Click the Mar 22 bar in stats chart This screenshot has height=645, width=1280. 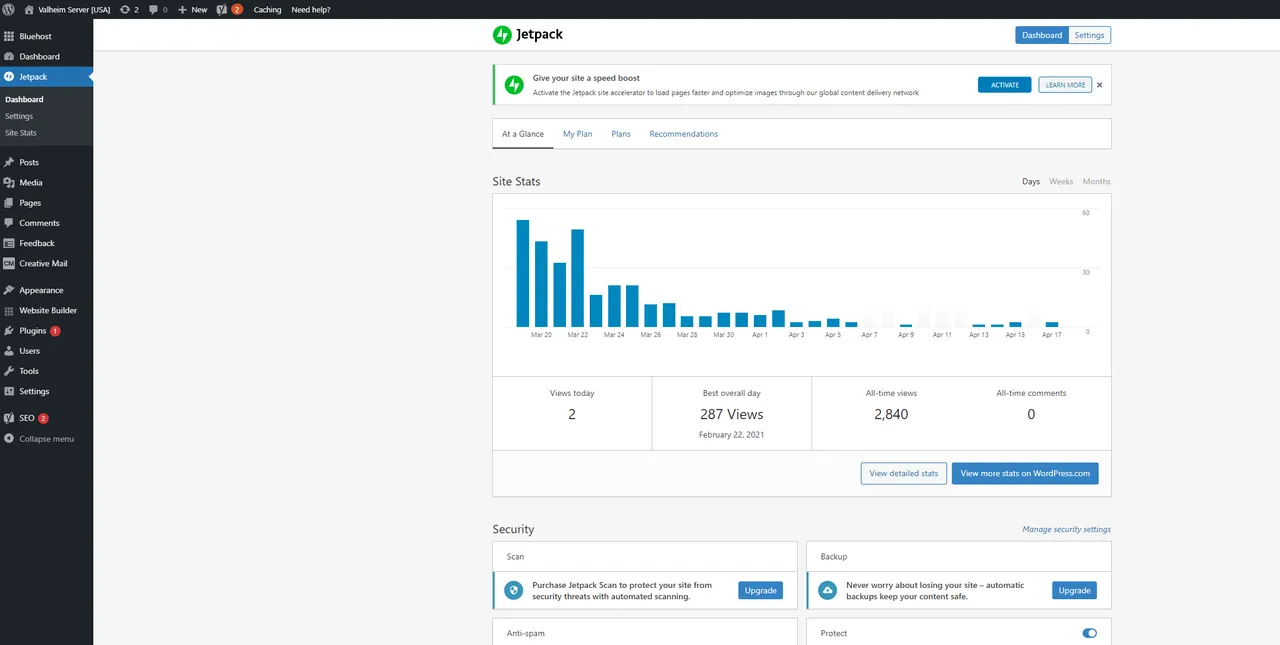click(x=577, y=278)
